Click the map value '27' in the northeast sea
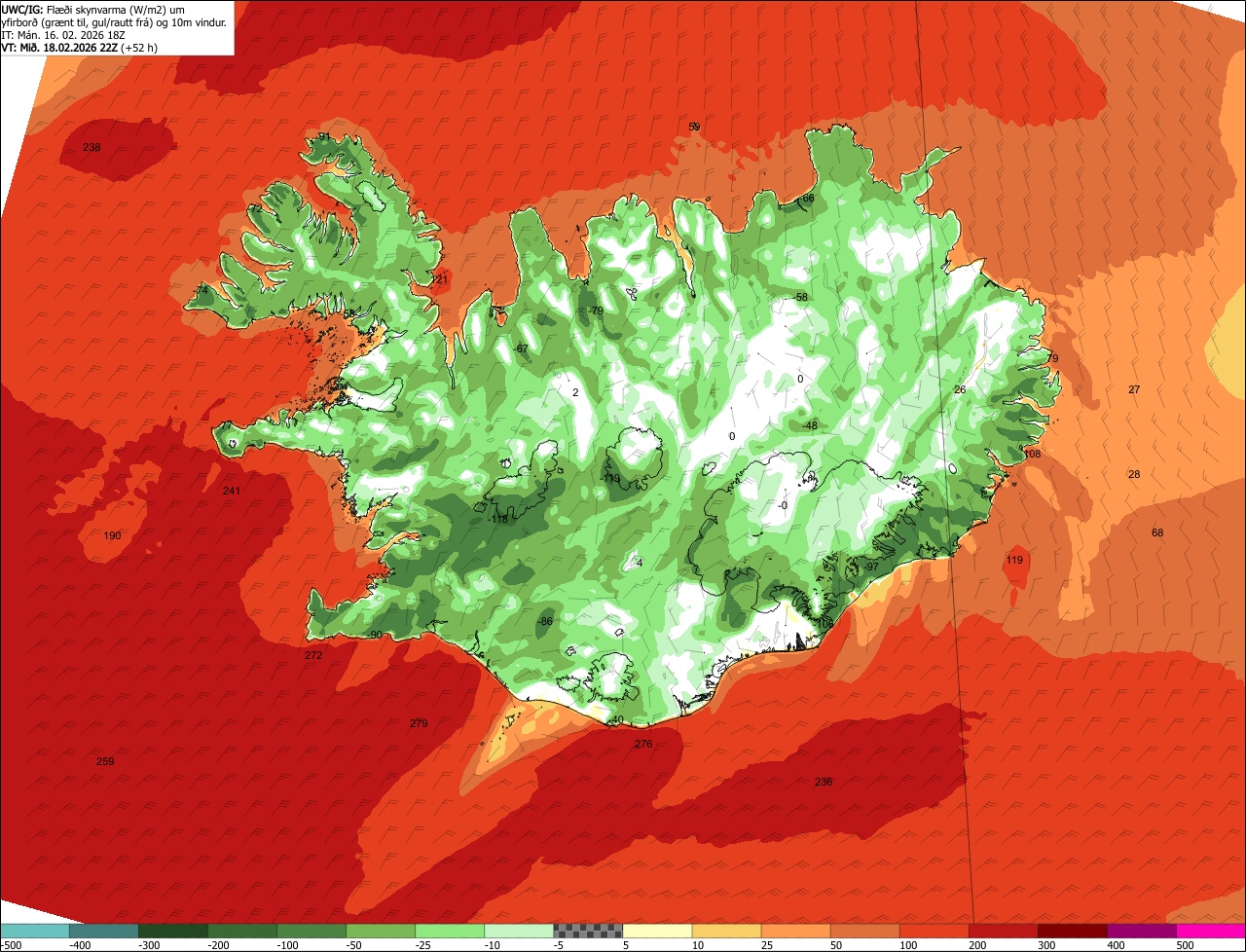The width and height of the screenshot is (1246, 952). 1134,389
